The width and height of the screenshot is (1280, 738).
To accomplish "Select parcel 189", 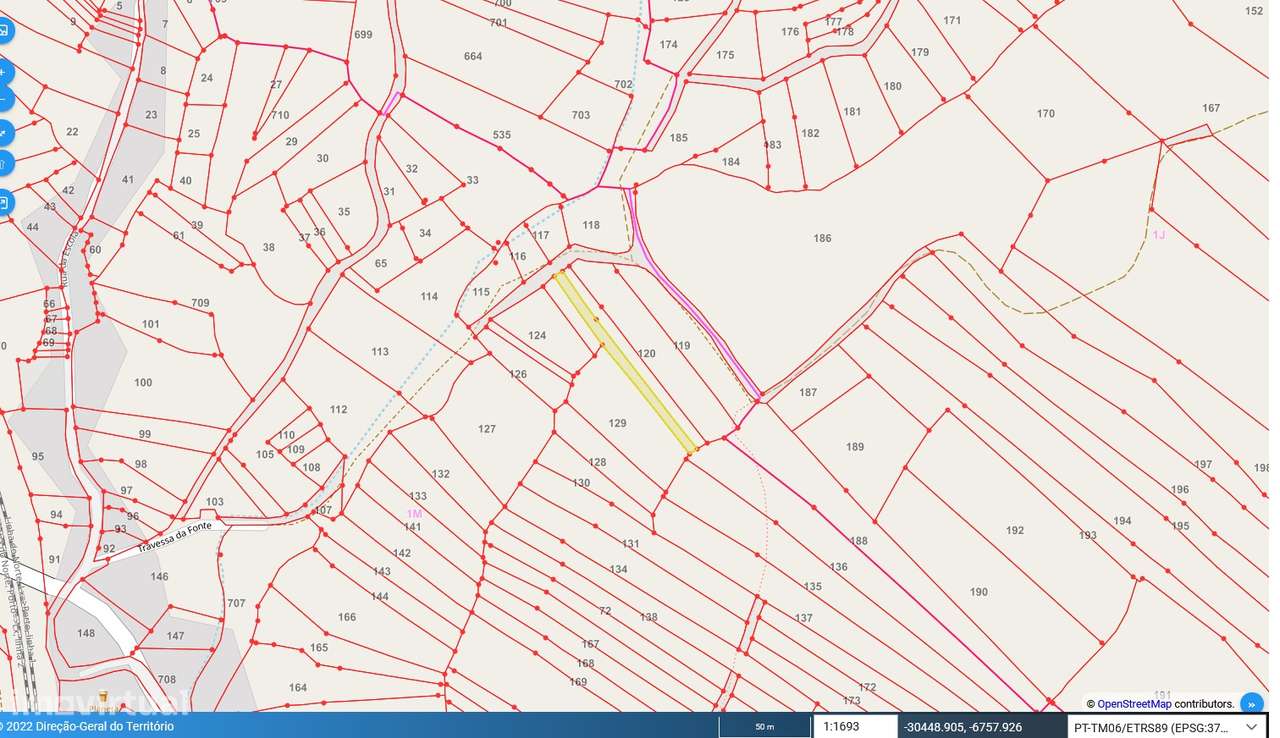I will click(855, 446).
